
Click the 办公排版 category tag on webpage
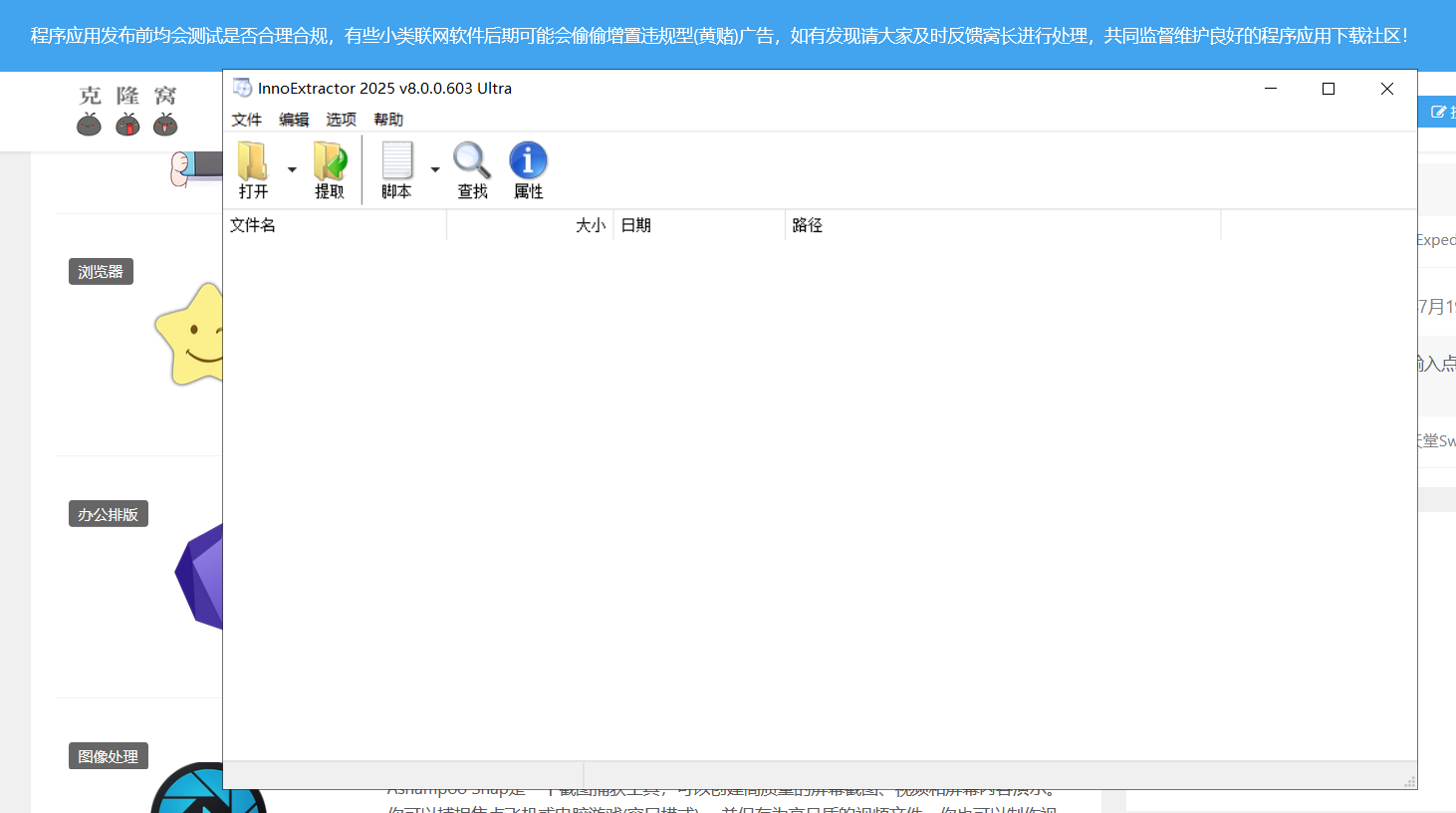coord(109,514)
